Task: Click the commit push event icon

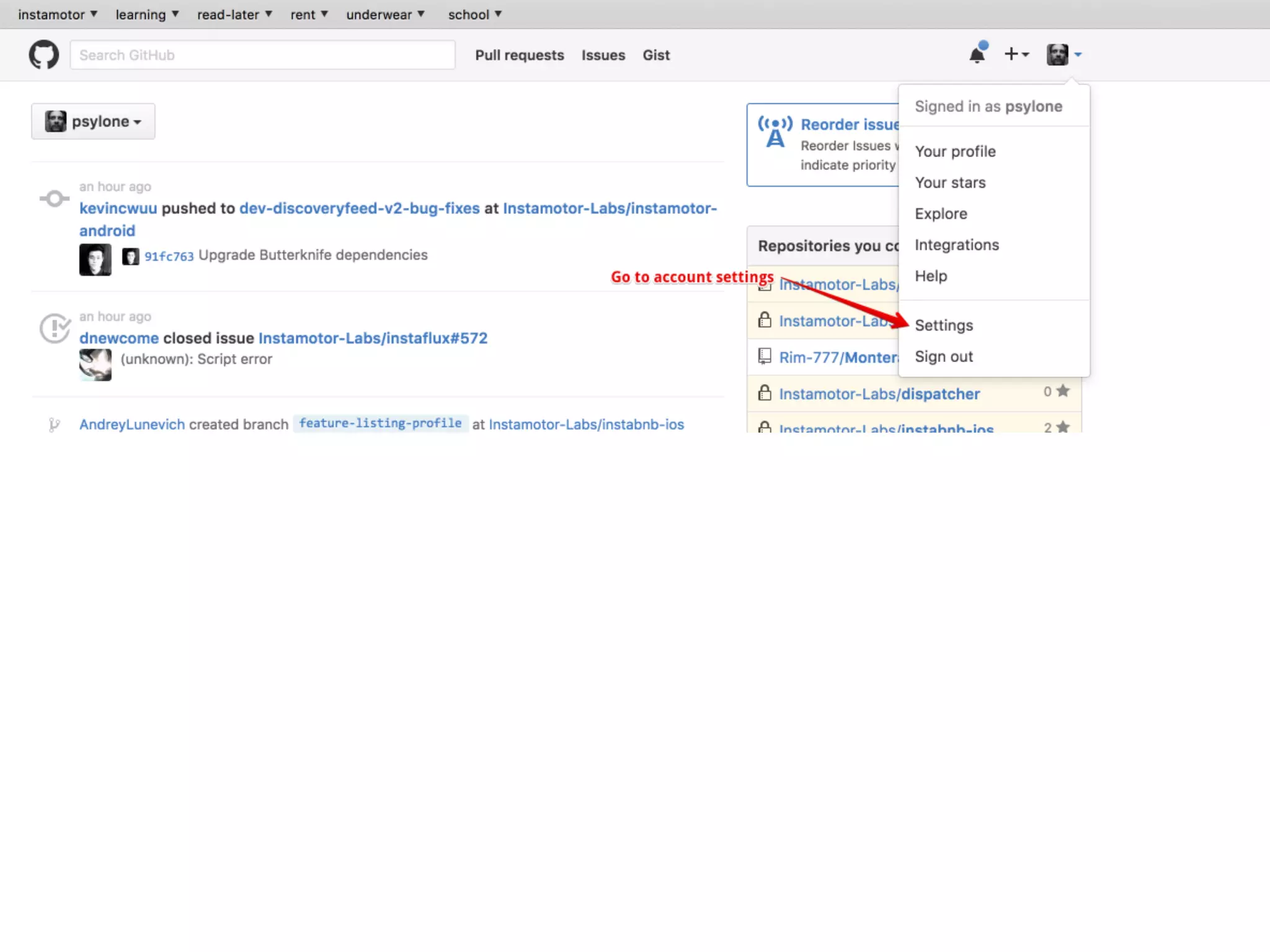Action: point(55,198)
